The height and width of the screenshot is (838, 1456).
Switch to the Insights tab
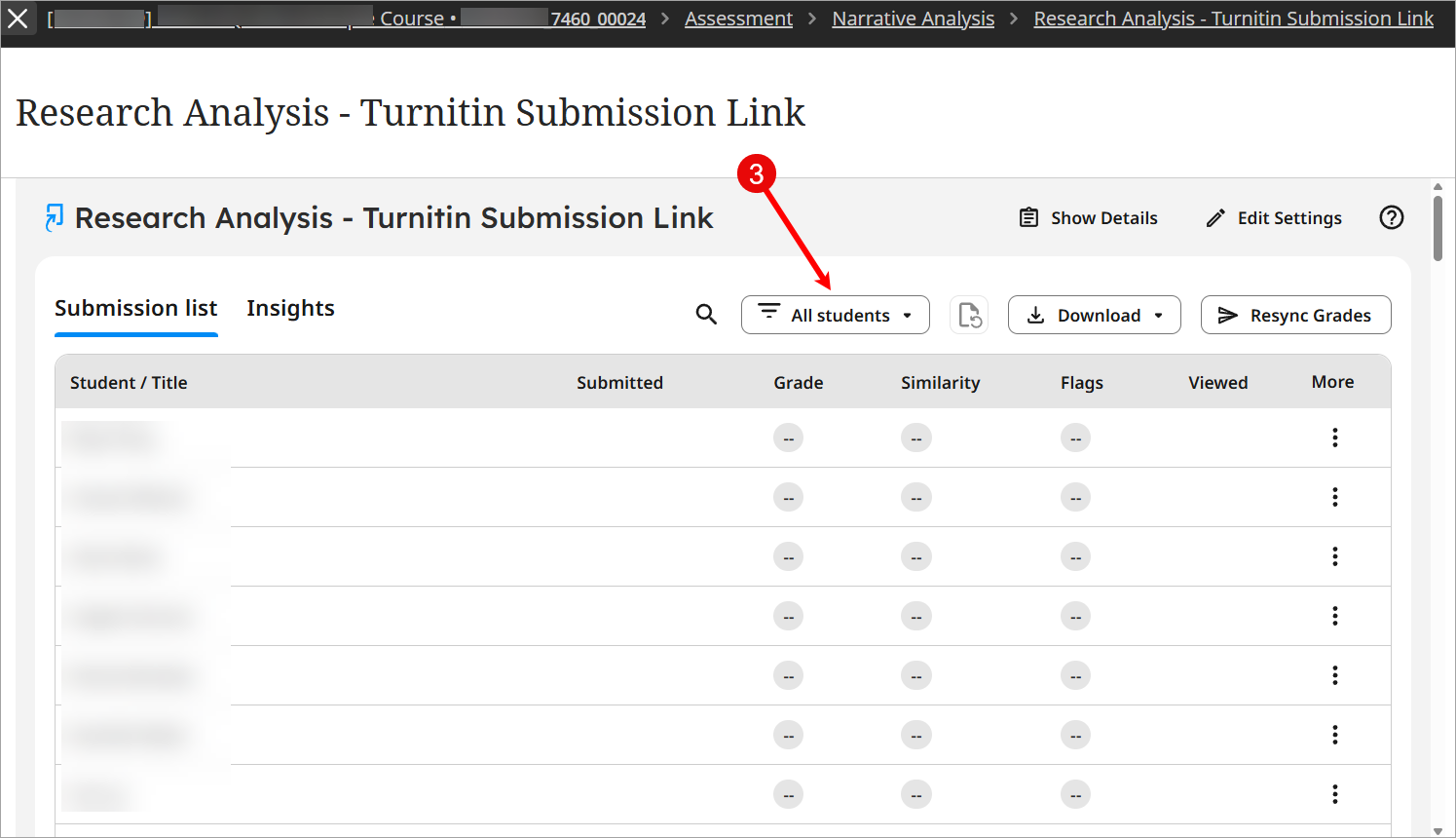(290, 309)
